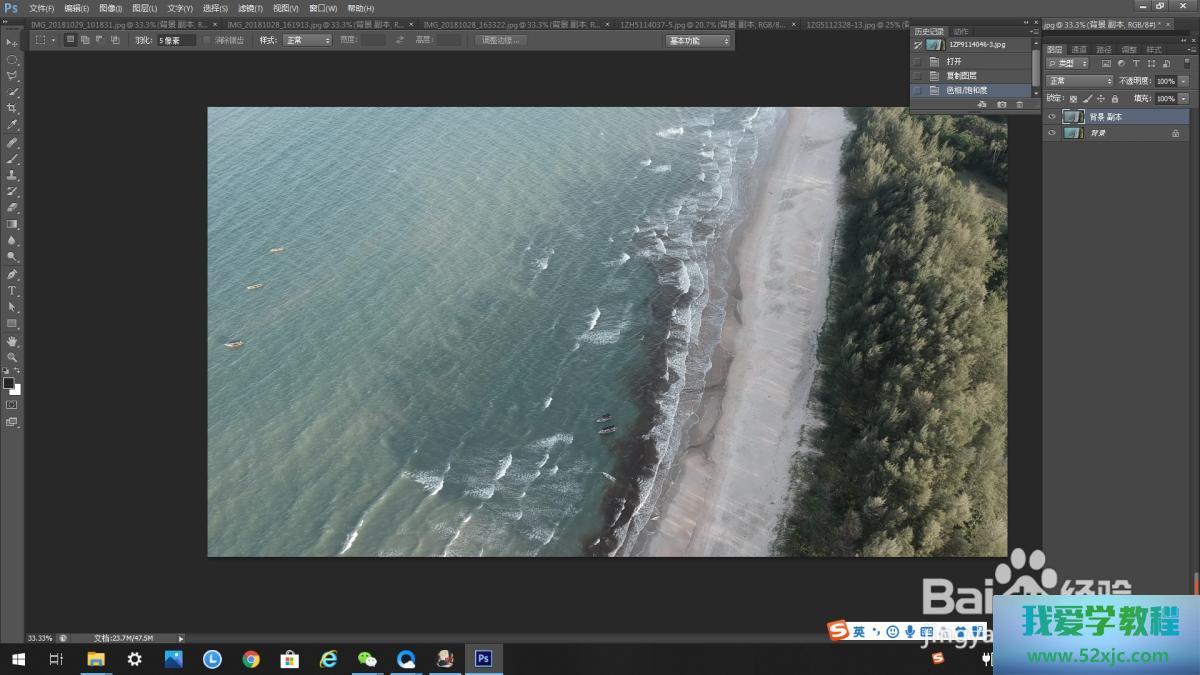The height and width of the screenshot is (675, 1200).
Task: Open the layer blend mode 正常 dropdown
Action: (1079, 81)
